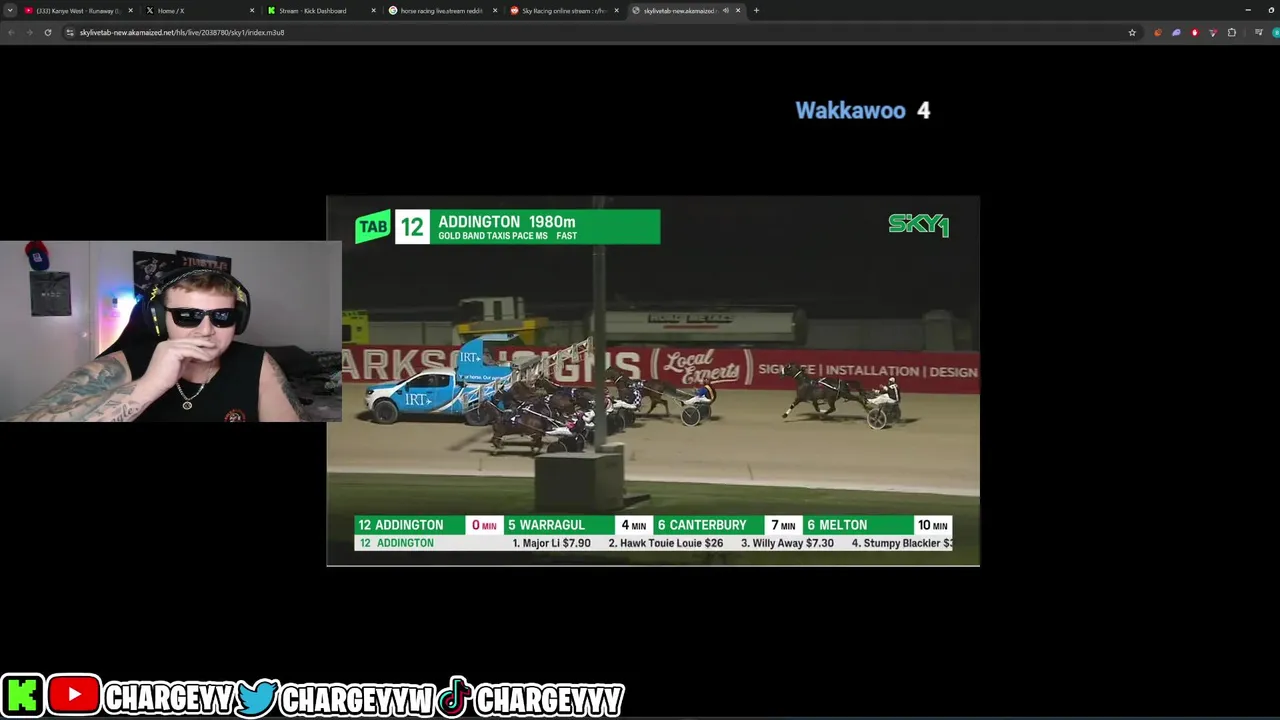This screenshot has width=1280, height=720.
Task: Close the Stream - Kick Dashboard tab
Action: coord(374,10)
